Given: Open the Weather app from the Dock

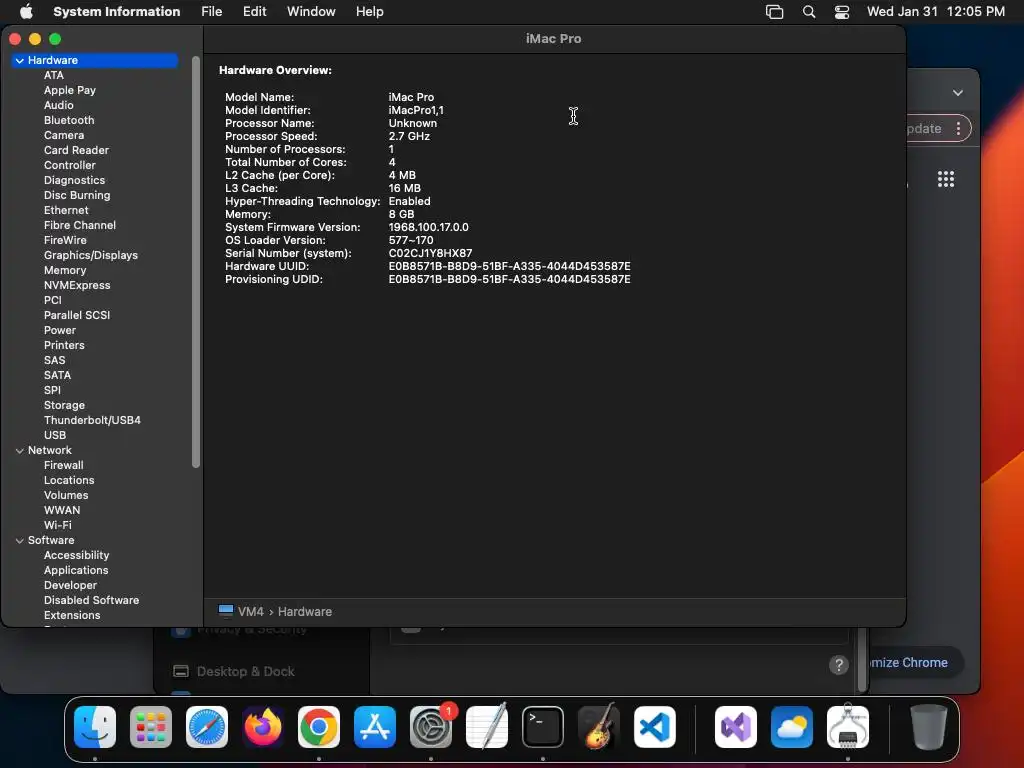Looking at the screenshot, I should pos(792,727).
